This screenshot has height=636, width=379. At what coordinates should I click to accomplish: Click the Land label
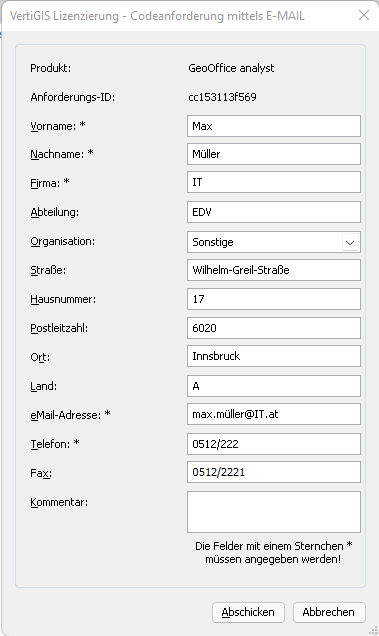coord(44,386)
